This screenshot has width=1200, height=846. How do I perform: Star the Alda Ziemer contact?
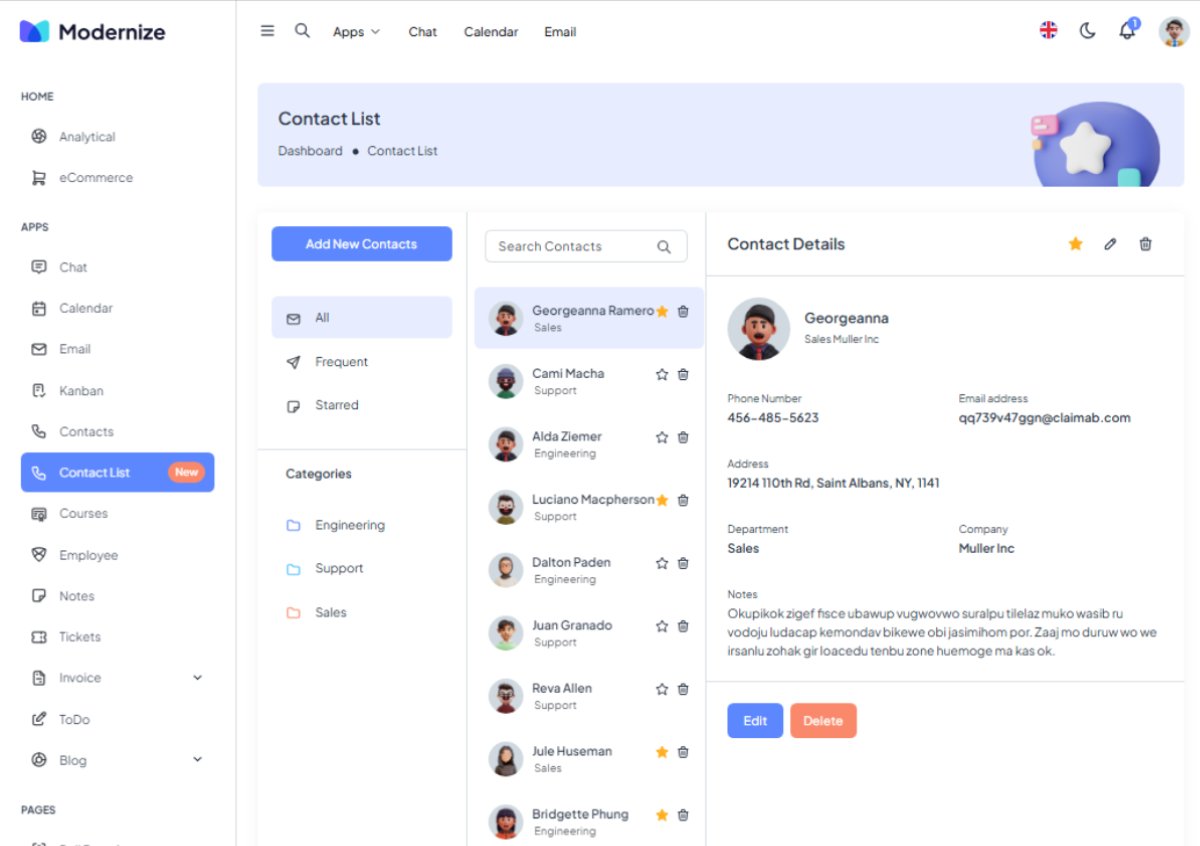[x=661, y=437]
